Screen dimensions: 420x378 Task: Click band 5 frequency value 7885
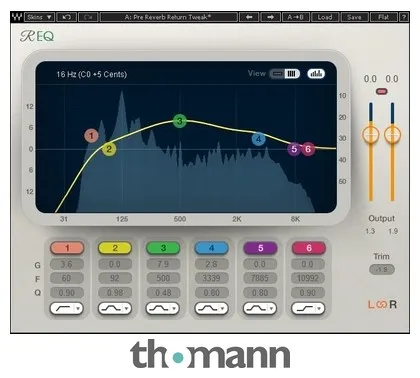(x=260, y=278)
